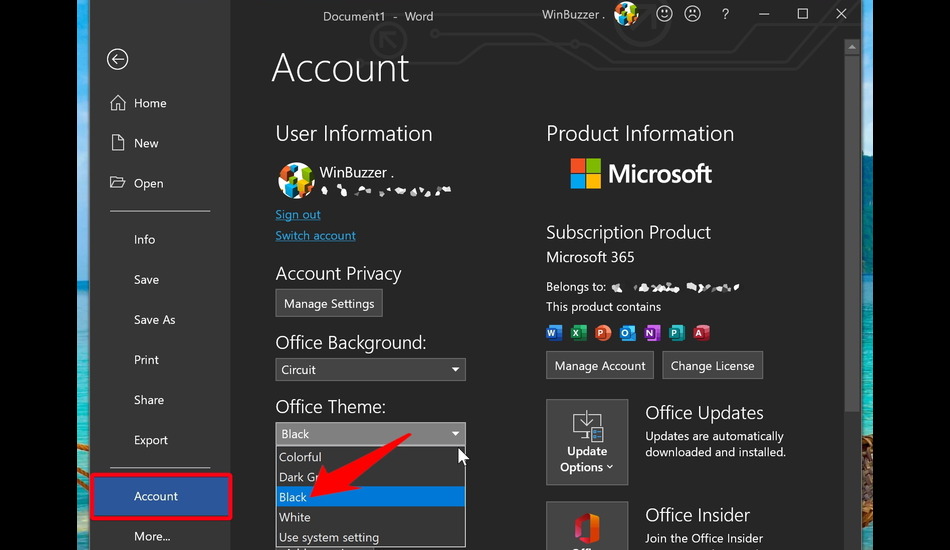Screen dimensions: 950x550
Task: Click the OneNote app icon
Action: pos(652,333)
